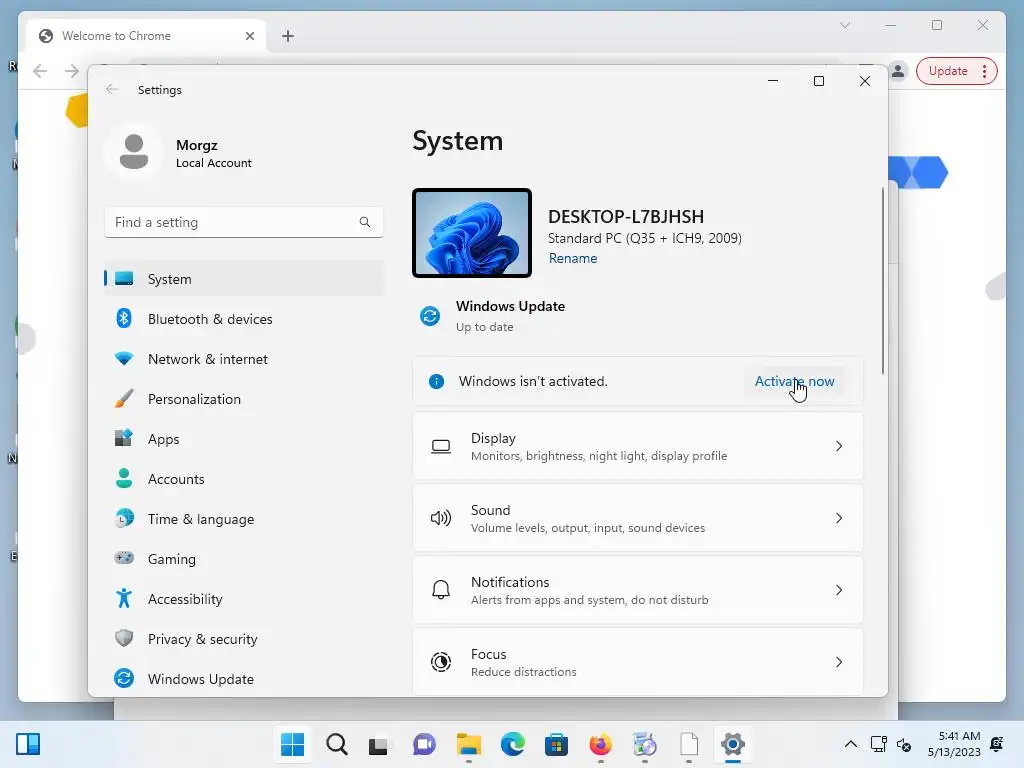Select the Welcome to Chrome tab

click(x=146, y=36)
